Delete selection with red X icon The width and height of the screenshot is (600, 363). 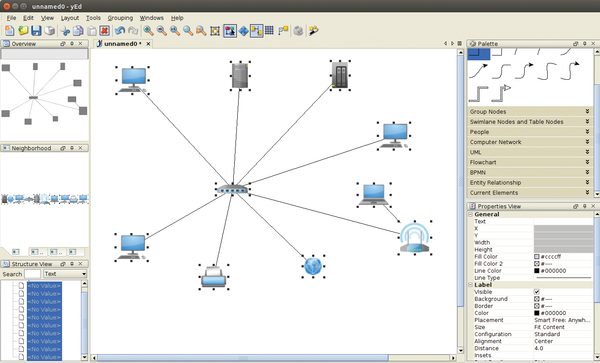104,31
